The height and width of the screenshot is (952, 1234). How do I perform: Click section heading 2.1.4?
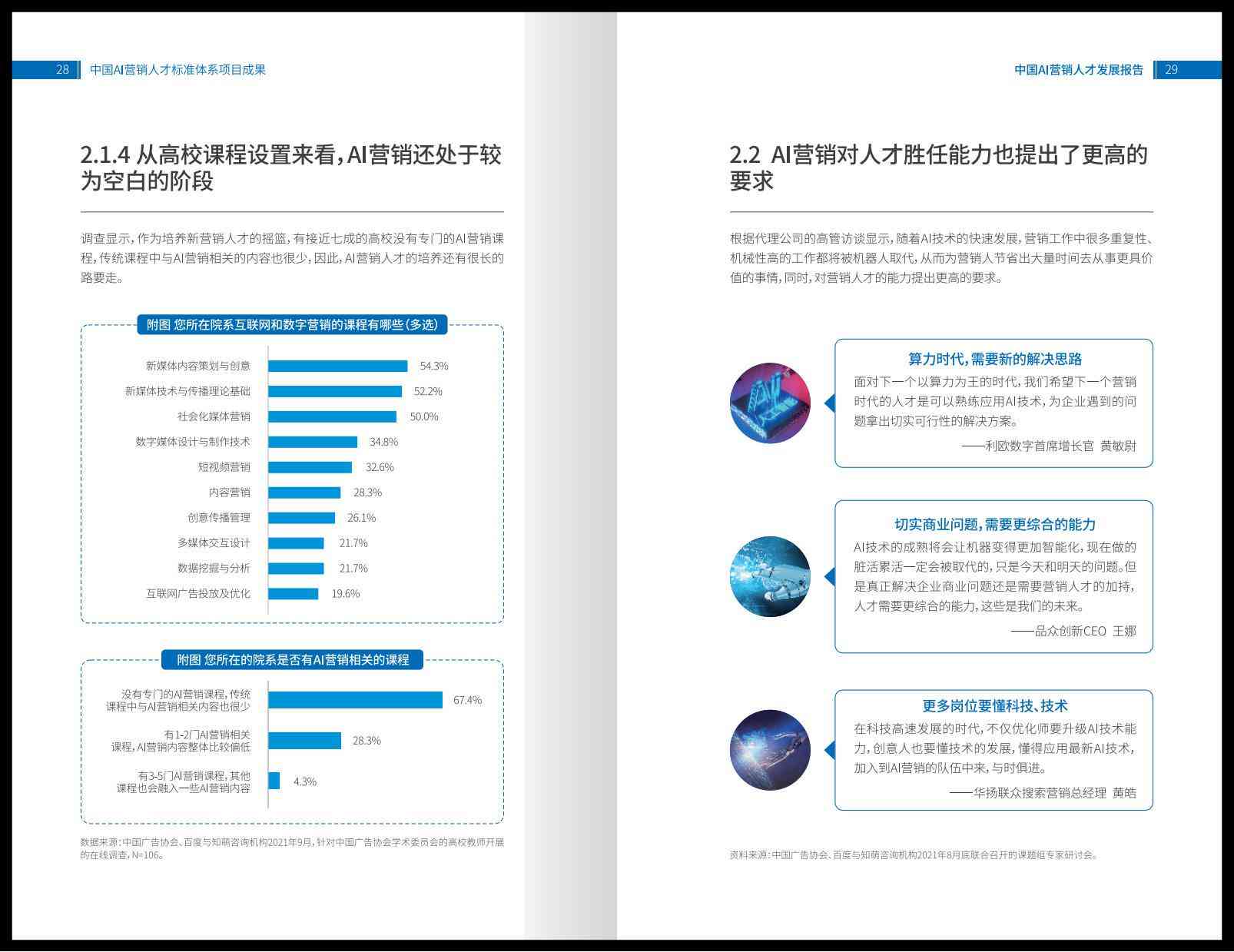tap(291, 168)
